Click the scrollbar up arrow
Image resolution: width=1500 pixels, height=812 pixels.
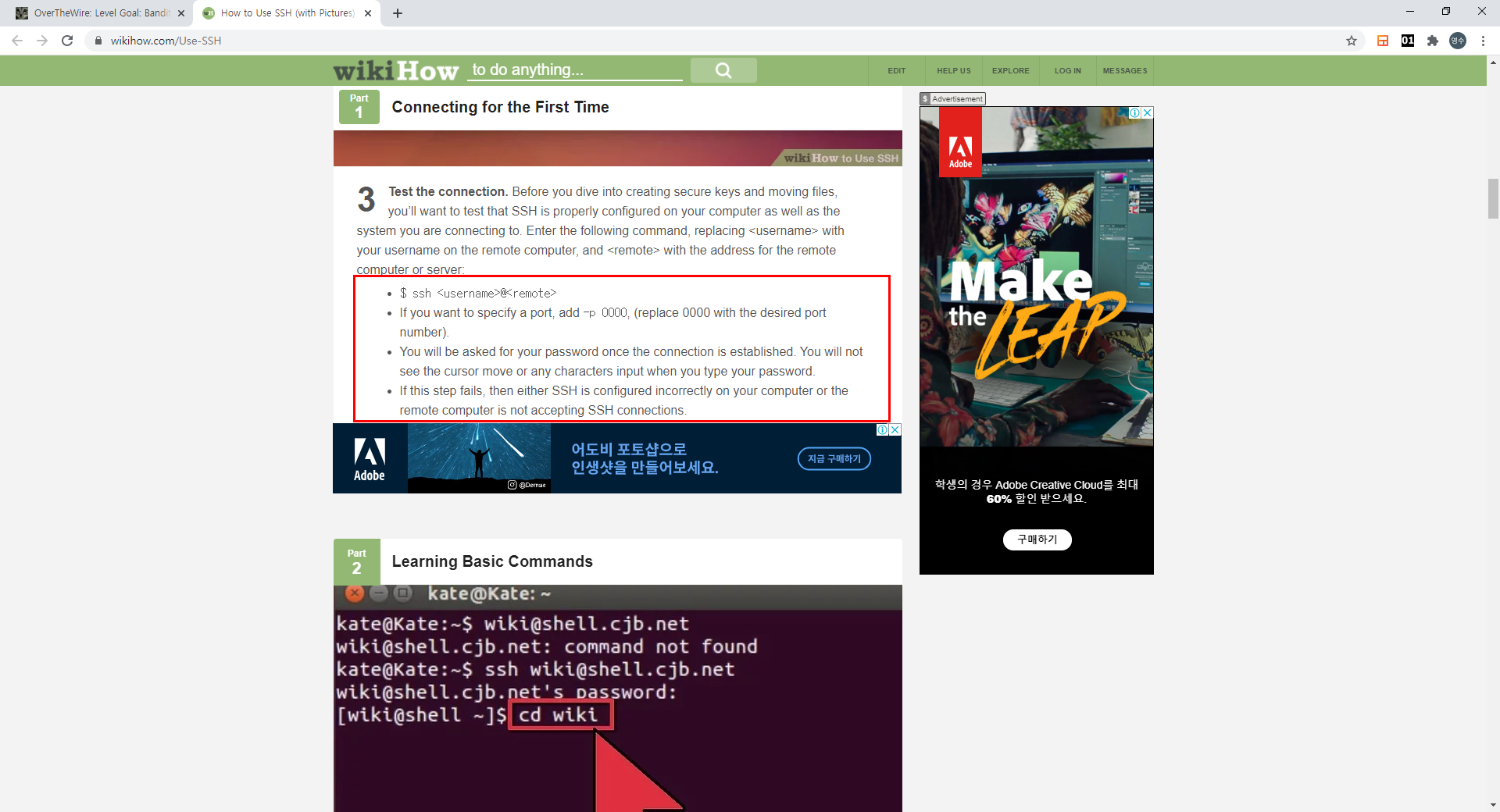[1493, 62]
